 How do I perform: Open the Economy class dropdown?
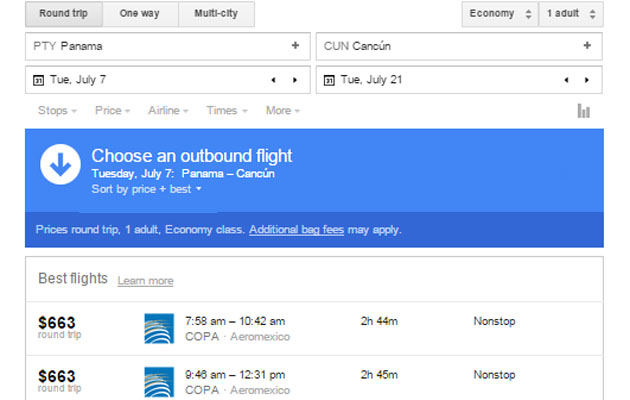pos(500,14)
